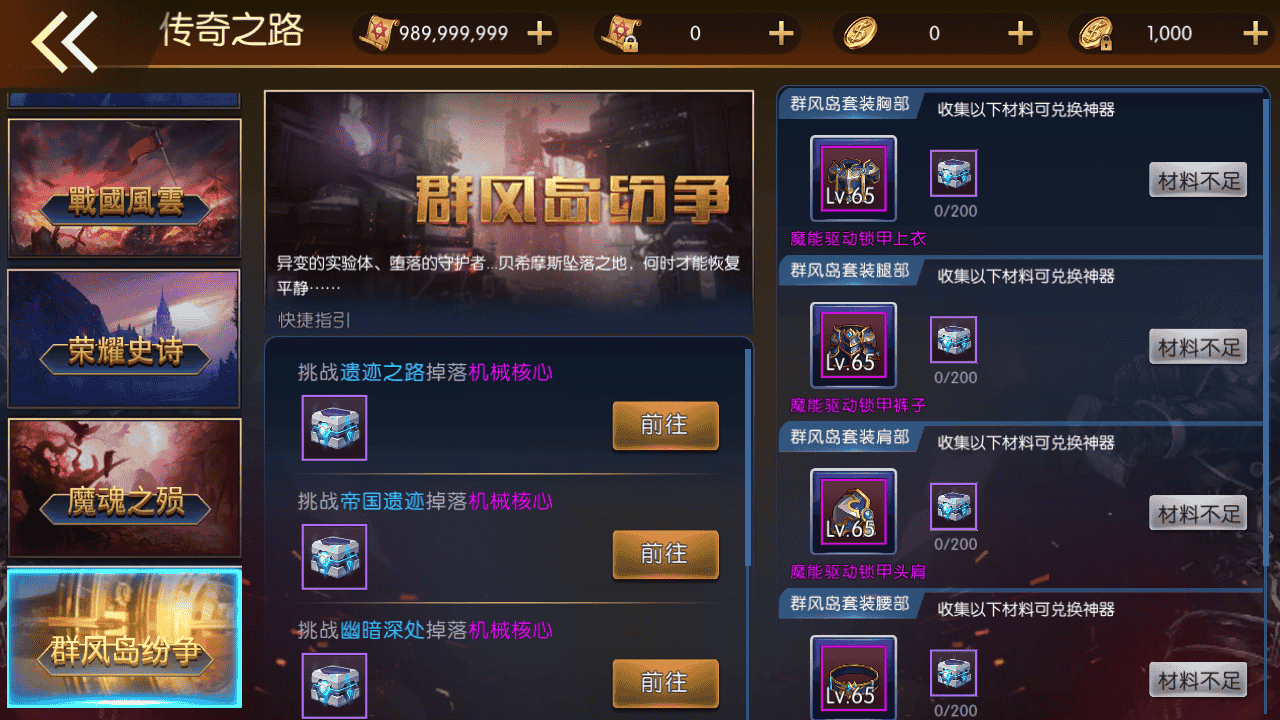Click 材料不足 button for 群风岛套装腿部
This screenshot has height=720, width=1280.
1198,347
